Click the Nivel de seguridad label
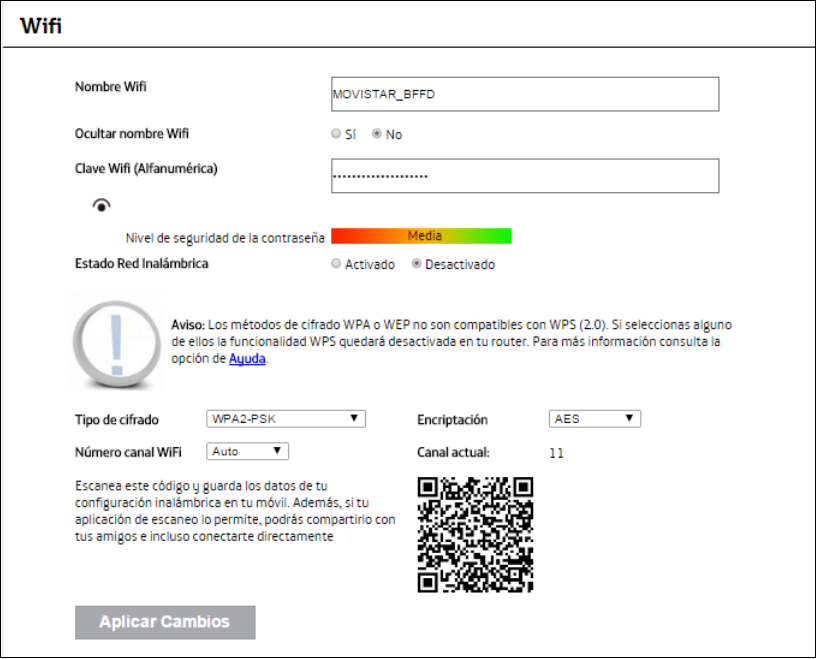Viewport: 816px width, 659px height. coord(225,238)
